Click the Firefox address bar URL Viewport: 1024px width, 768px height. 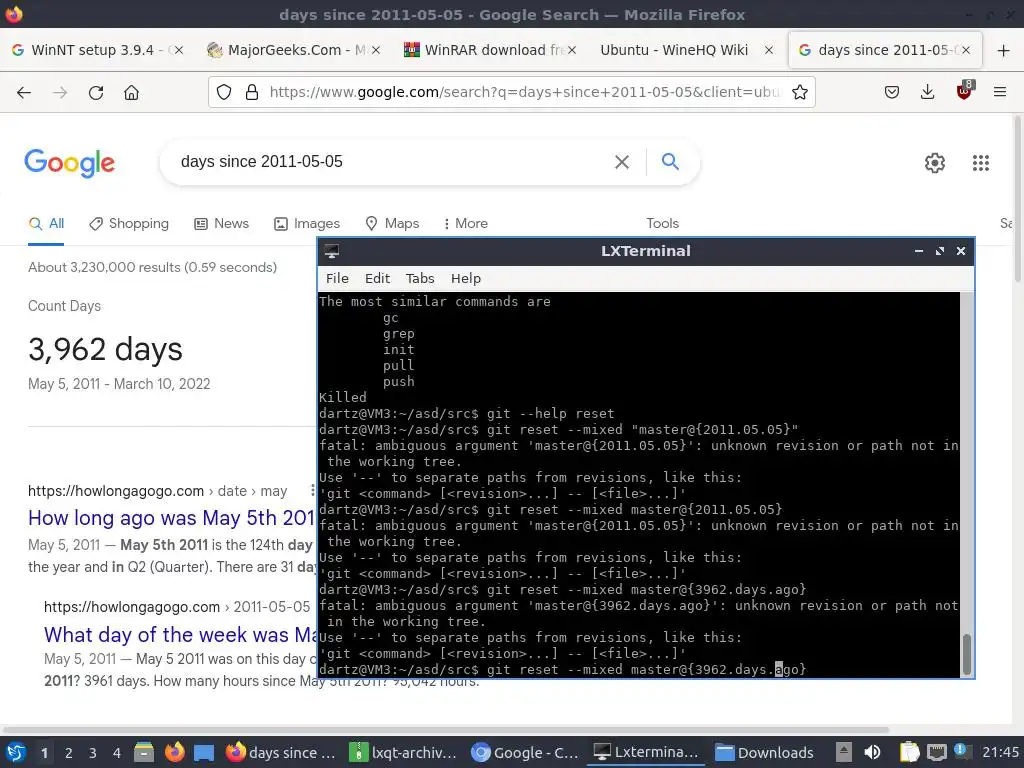[524, 92]
